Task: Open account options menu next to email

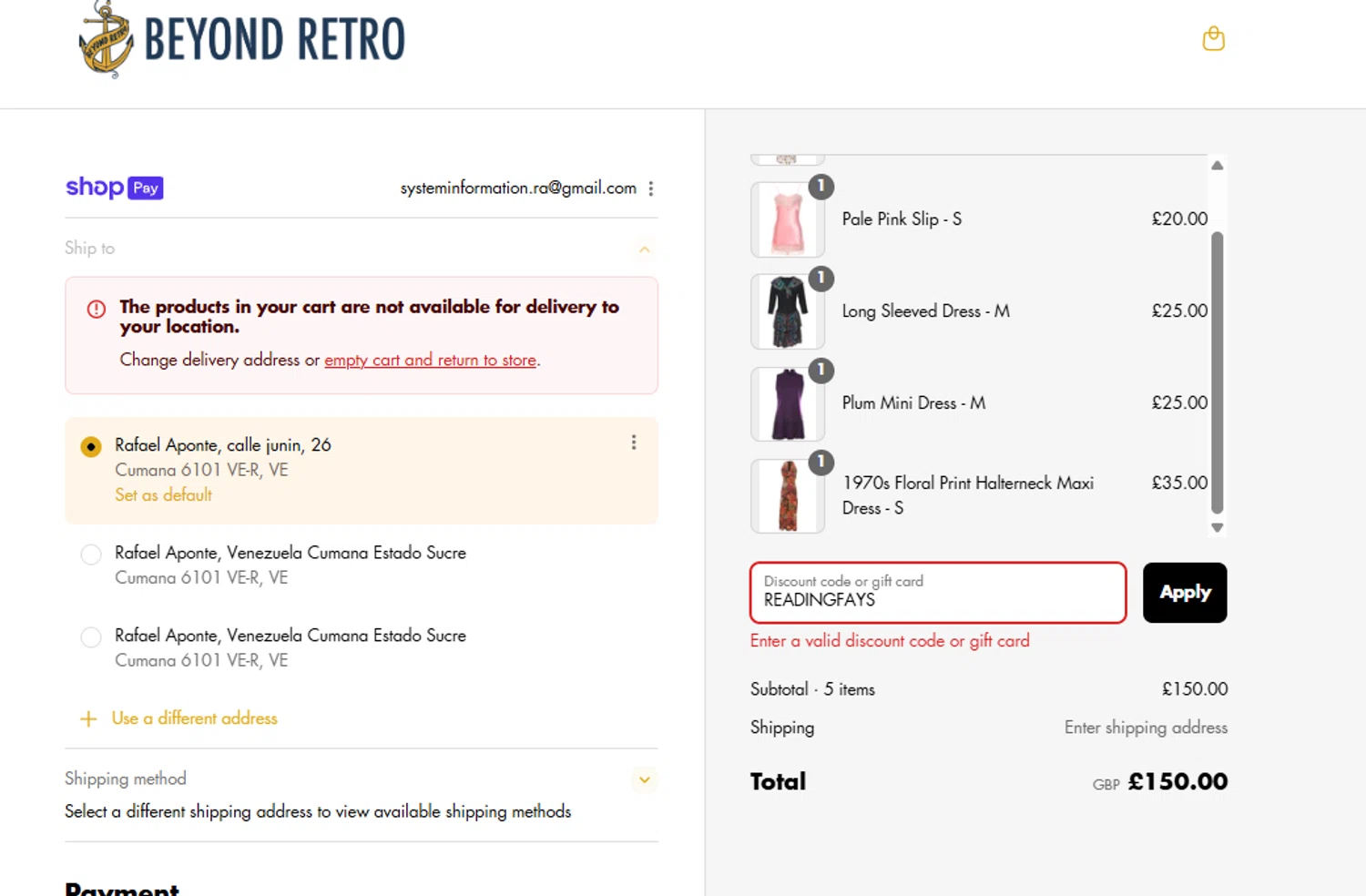Action: click(x=651, y=188)
